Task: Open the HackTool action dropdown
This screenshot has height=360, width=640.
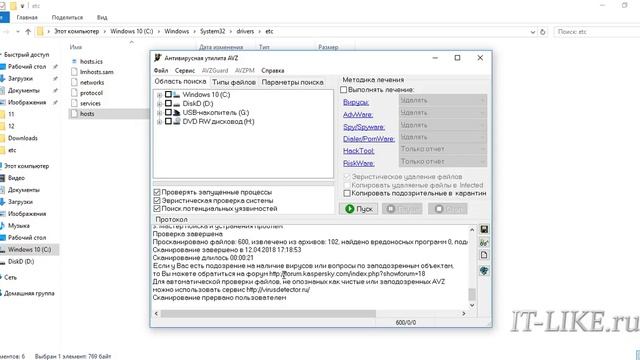Action: tap(443, 149)
